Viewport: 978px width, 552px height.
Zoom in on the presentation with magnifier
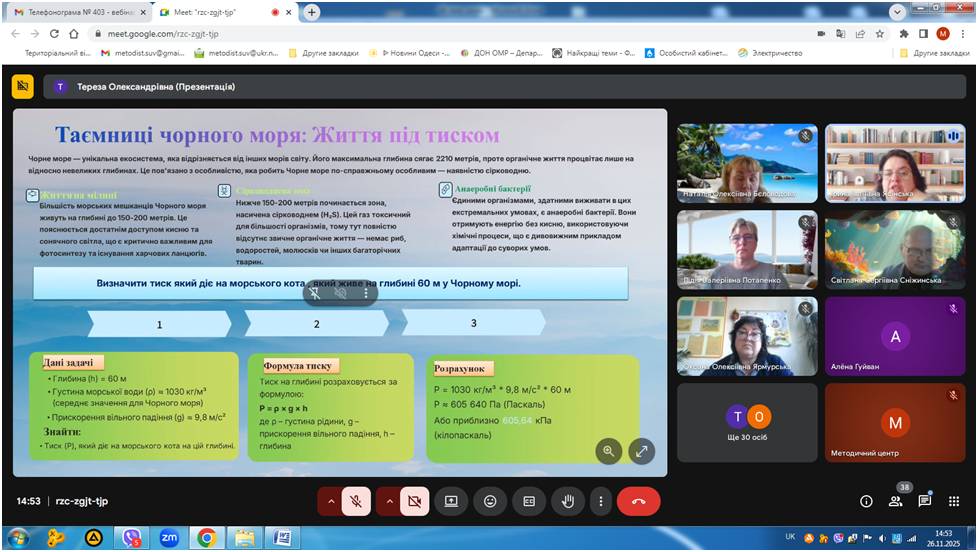pyautogui.click(x=608, y=451)
